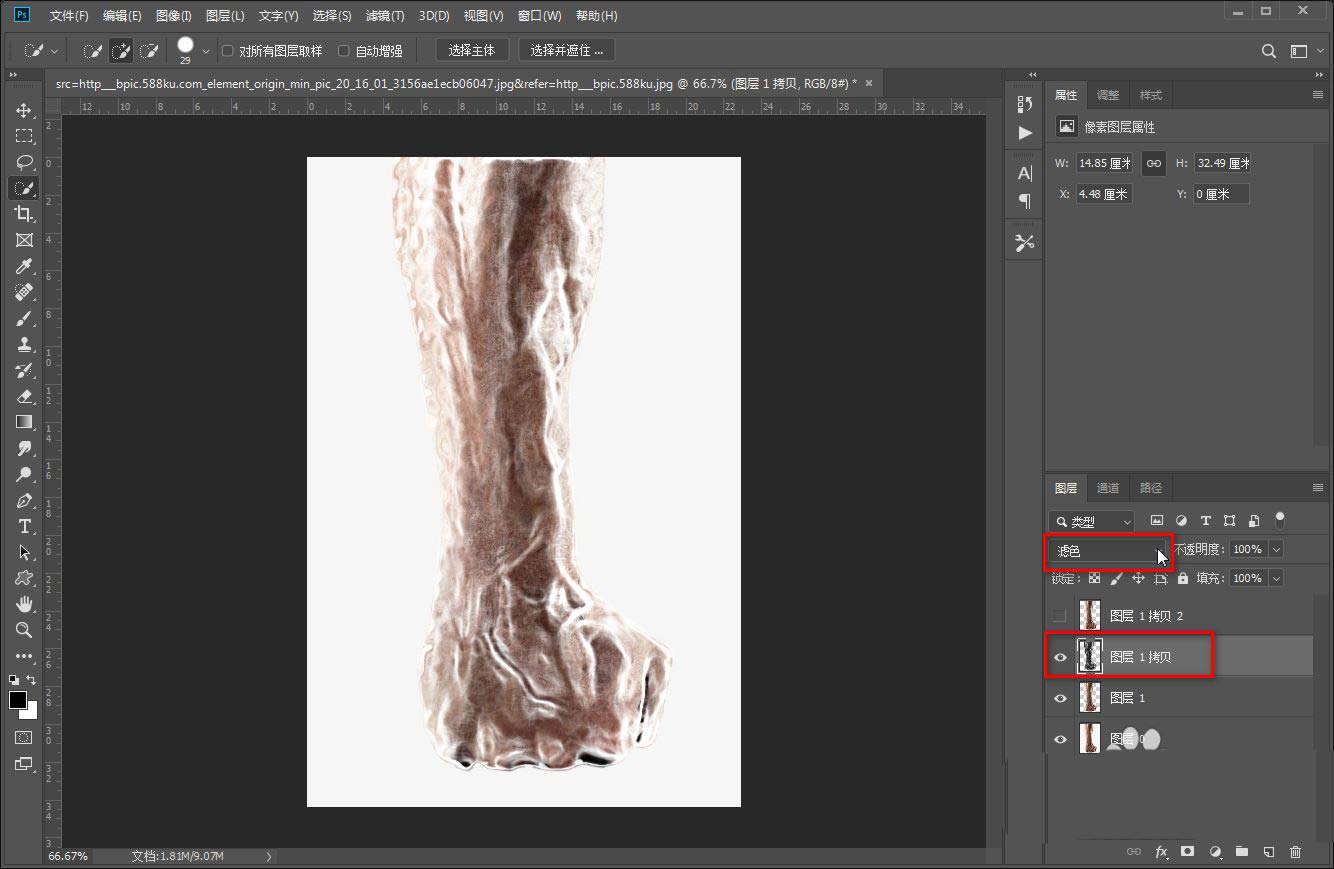Screen dimensions: 1334x869
Task: Select the Dodge tool
Action: [24, 474]
